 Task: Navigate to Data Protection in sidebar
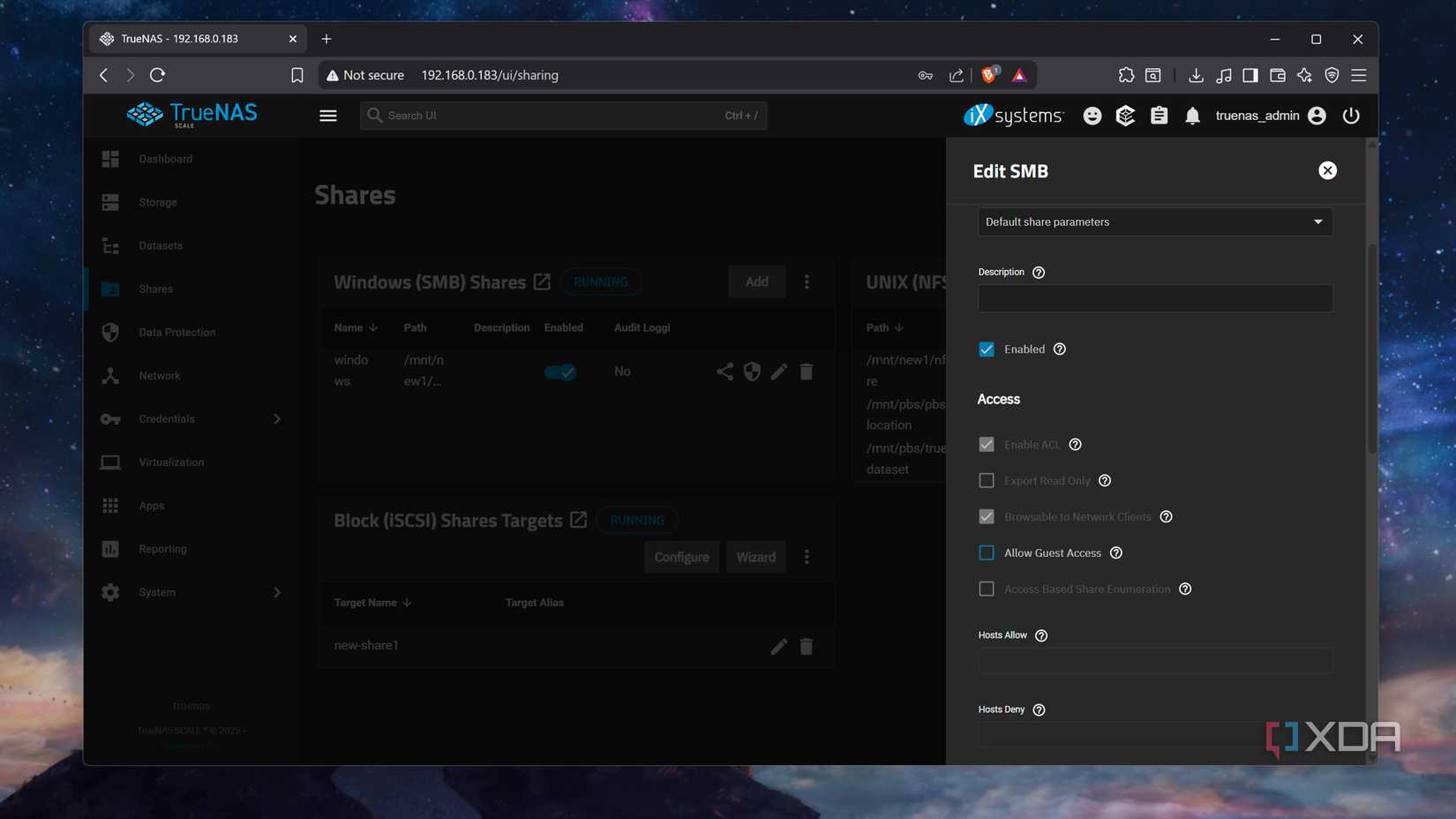[x=176, y=332]
